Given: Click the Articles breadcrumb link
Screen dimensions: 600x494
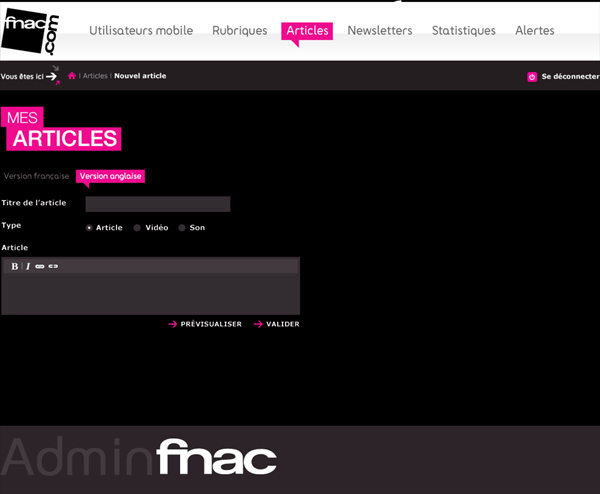Looking at the screenshot, I should point(95,76).
